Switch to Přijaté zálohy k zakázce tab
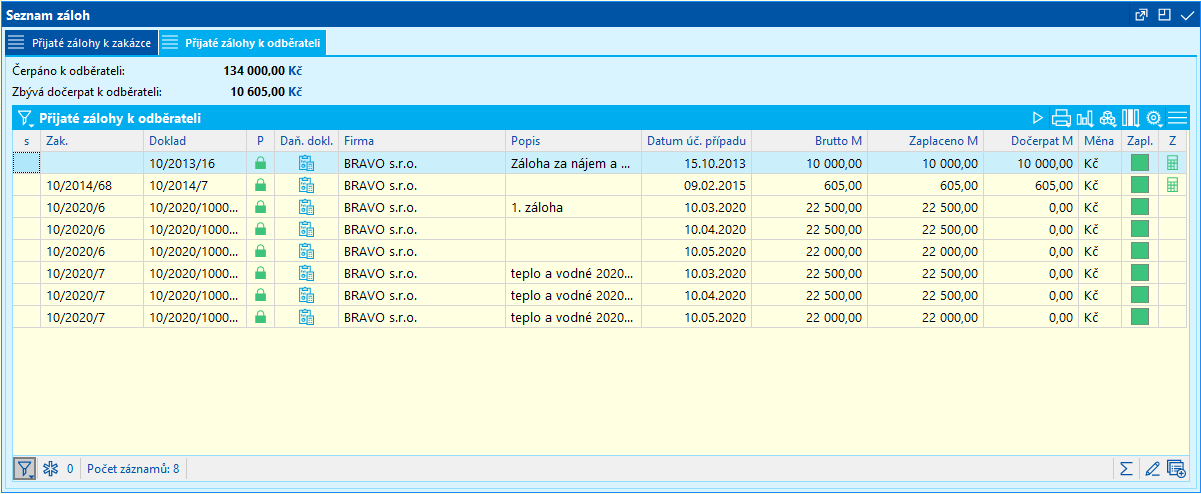 coord(80,43)
